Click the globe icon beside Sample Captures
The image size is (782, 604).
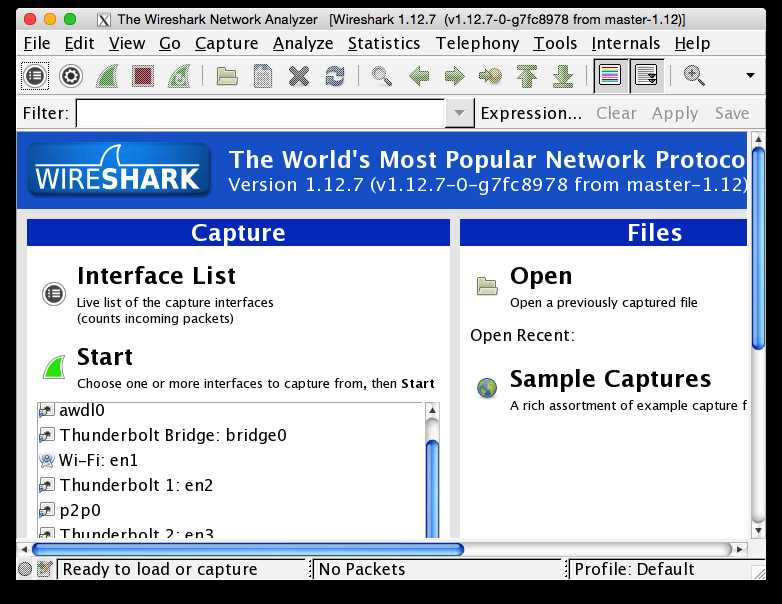pyautogui.click(x=487, y=388)
